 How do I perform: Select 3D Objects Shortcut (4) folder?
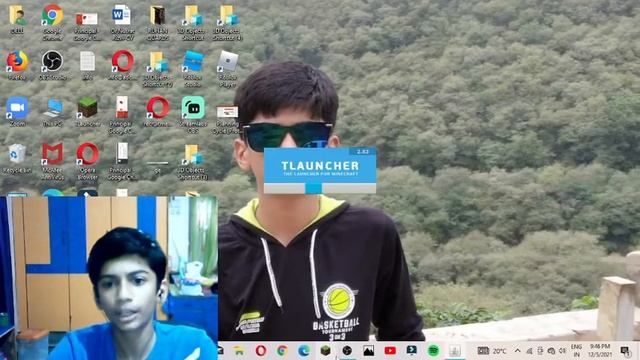coord(227,22)
